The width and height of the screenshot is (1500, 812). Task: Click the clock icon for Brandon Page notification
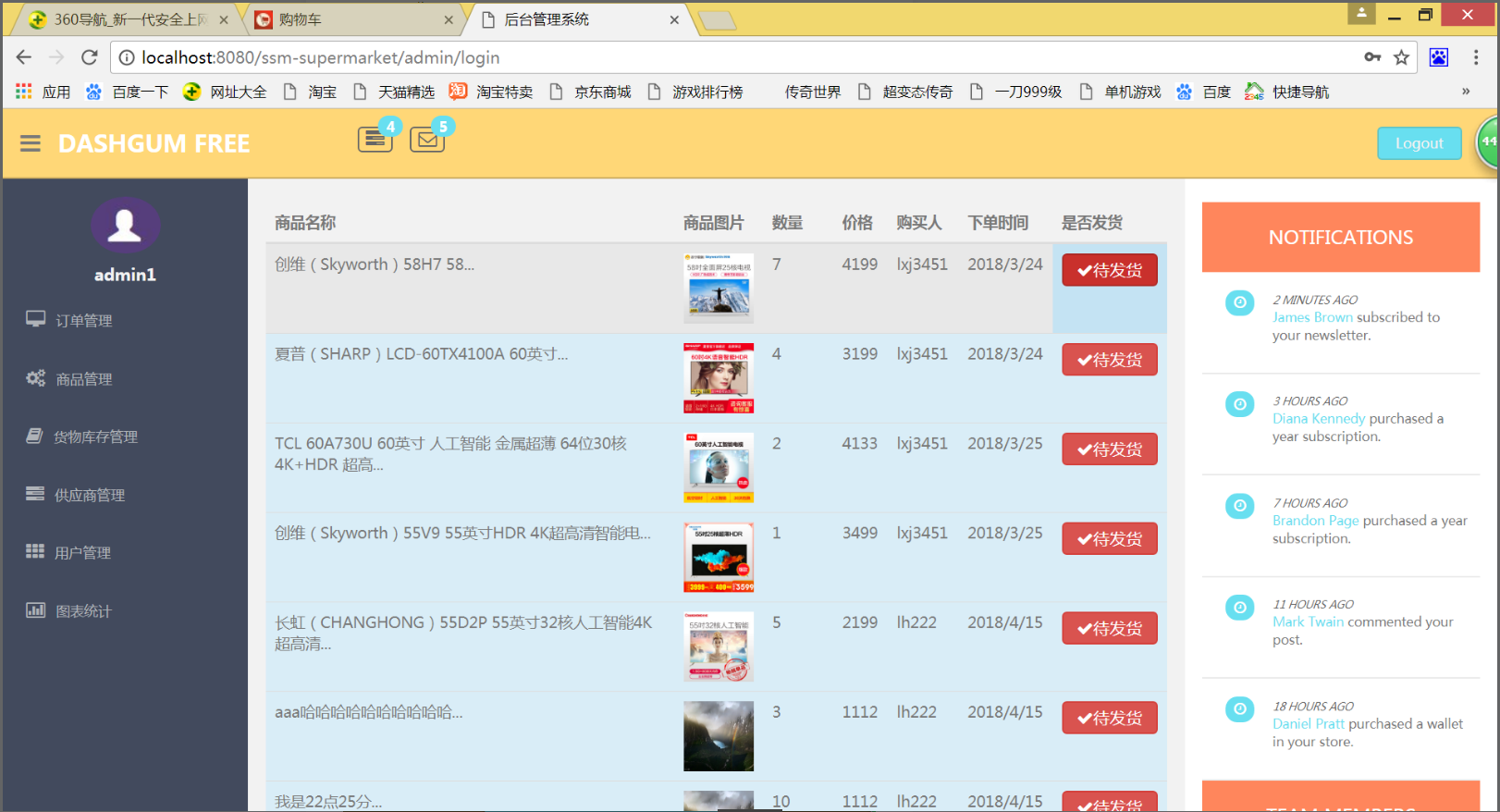tap(1239, 506)
